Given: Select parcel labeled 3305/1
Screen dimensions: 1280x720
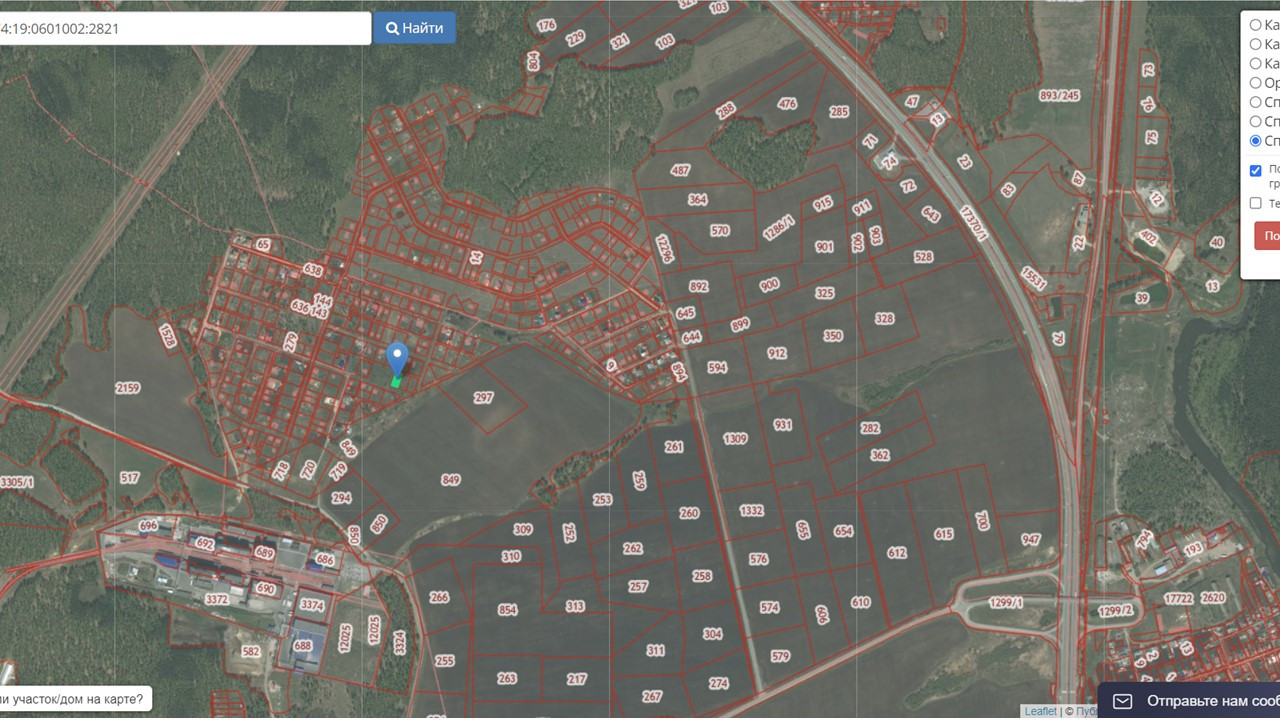Looking at the screenshot, I should coord(16,482).
